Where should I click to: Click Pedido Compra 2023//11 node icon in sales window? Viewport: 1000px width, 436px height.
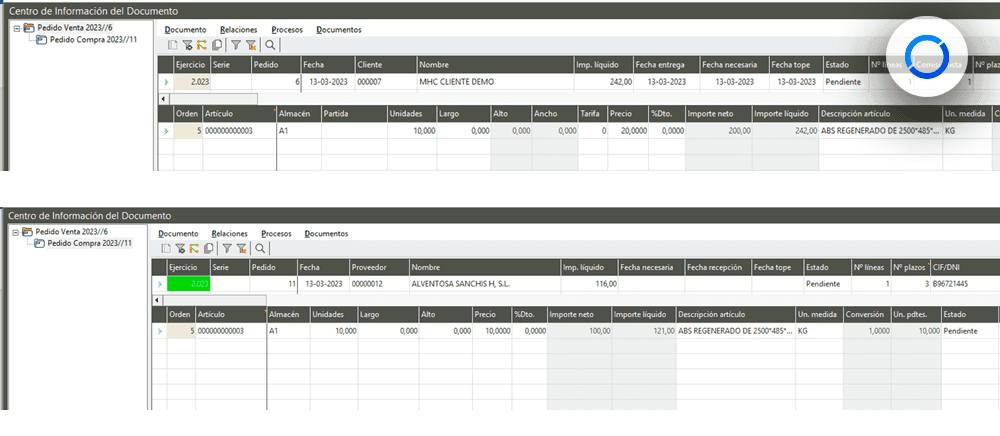pyautogui.click(x=41, y=40)
